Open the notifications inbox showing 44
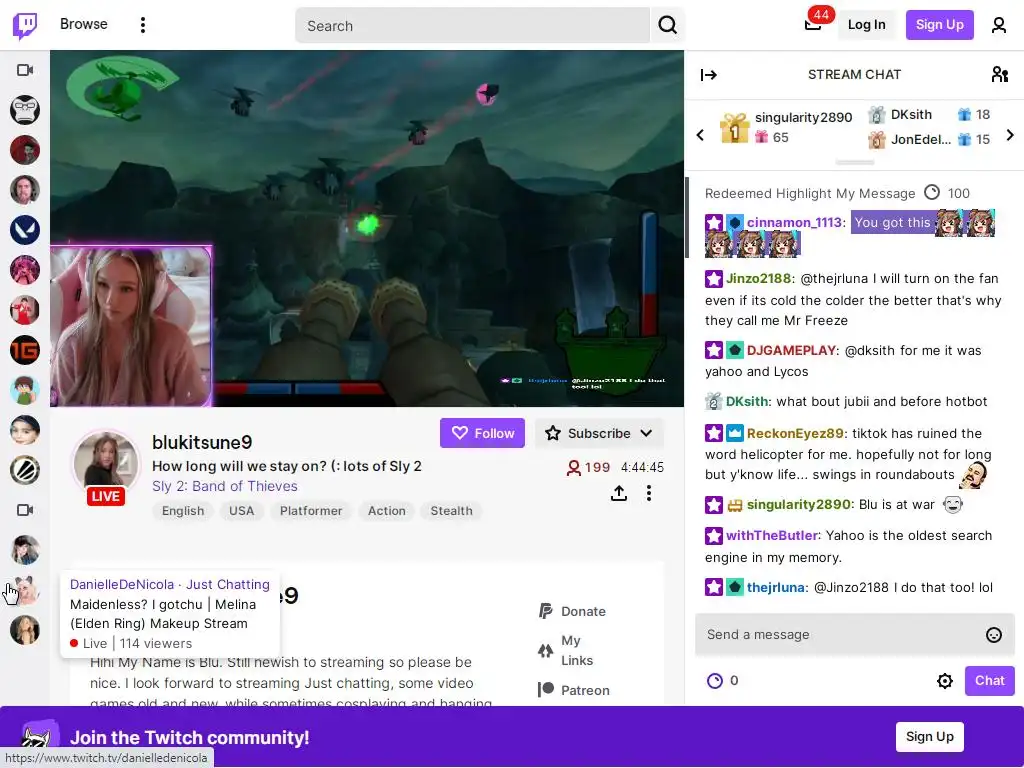The image size is (1024, 768). click(x=813, y=24)
